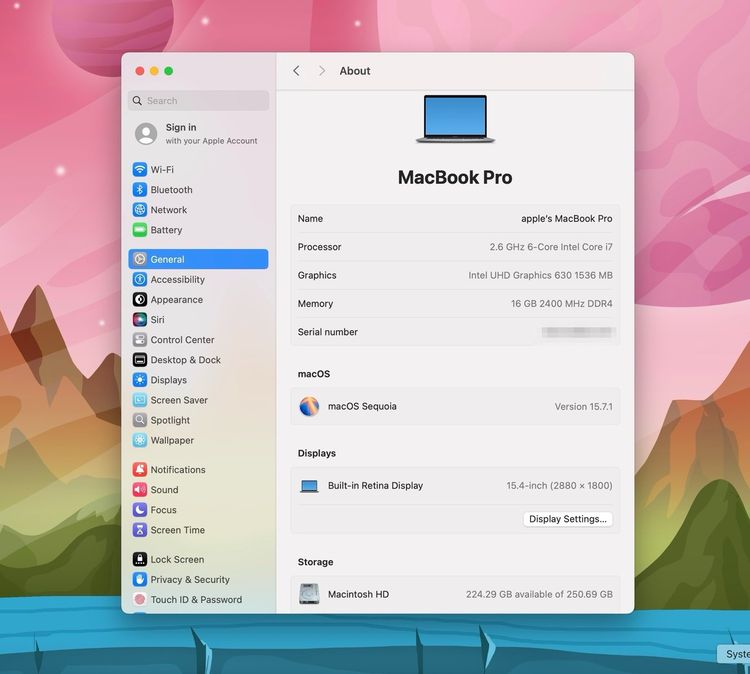Select the Screen Saver icon
The width and height of the screenshot is (750, 674).
click(x=140, y=400)
